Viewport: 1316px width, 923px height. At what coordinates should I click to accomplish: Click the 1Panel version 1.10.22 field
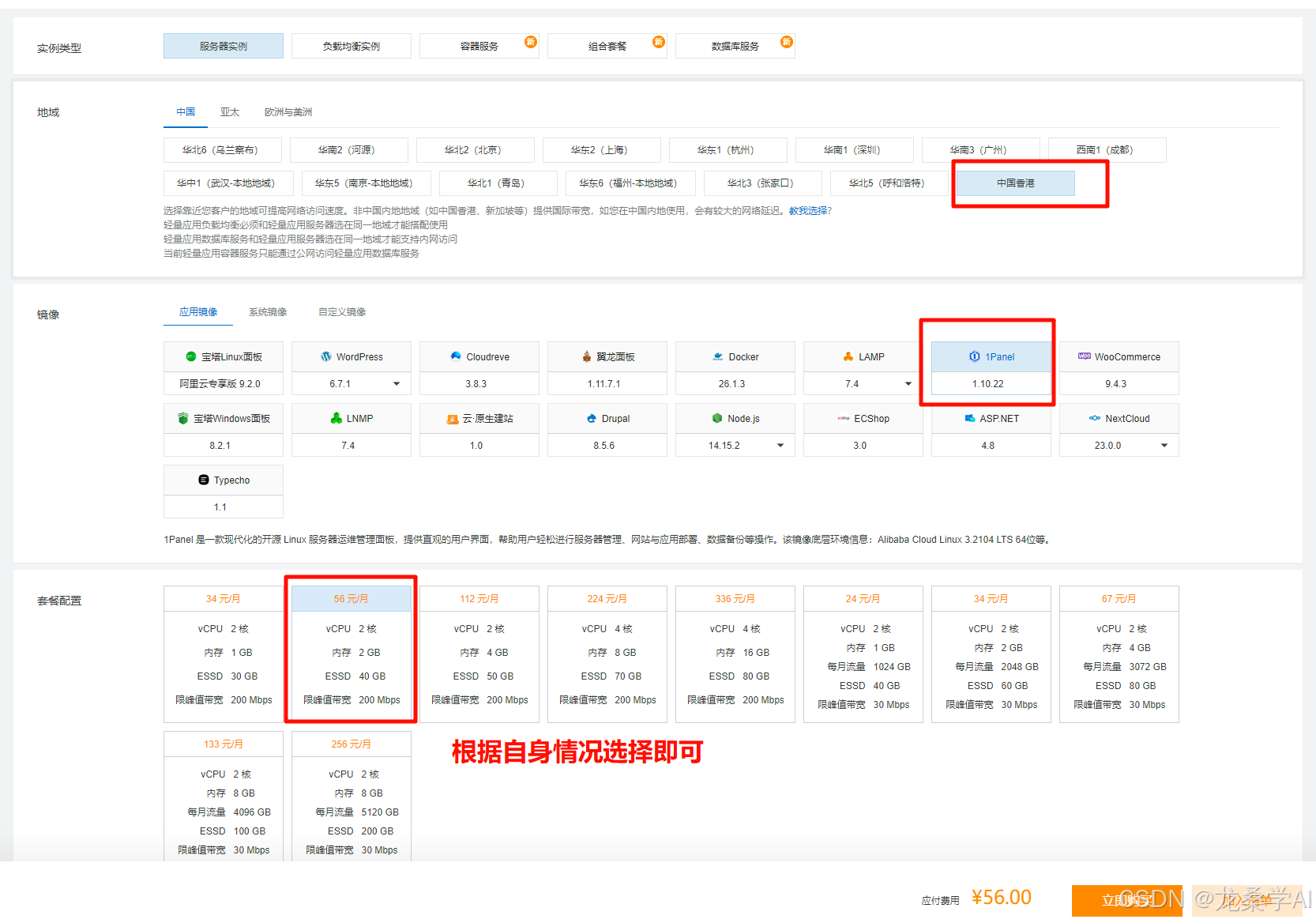(x=991, y=383)
